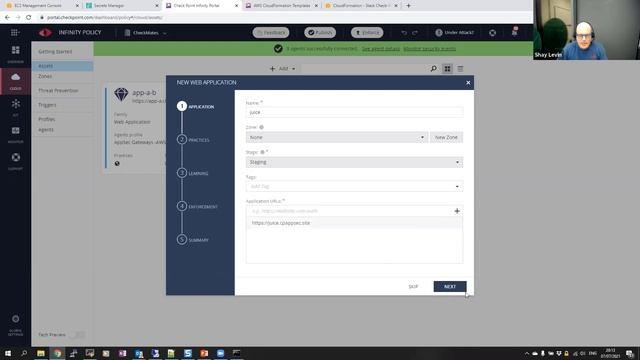Go to Practices step in wizard

(193, 140)
